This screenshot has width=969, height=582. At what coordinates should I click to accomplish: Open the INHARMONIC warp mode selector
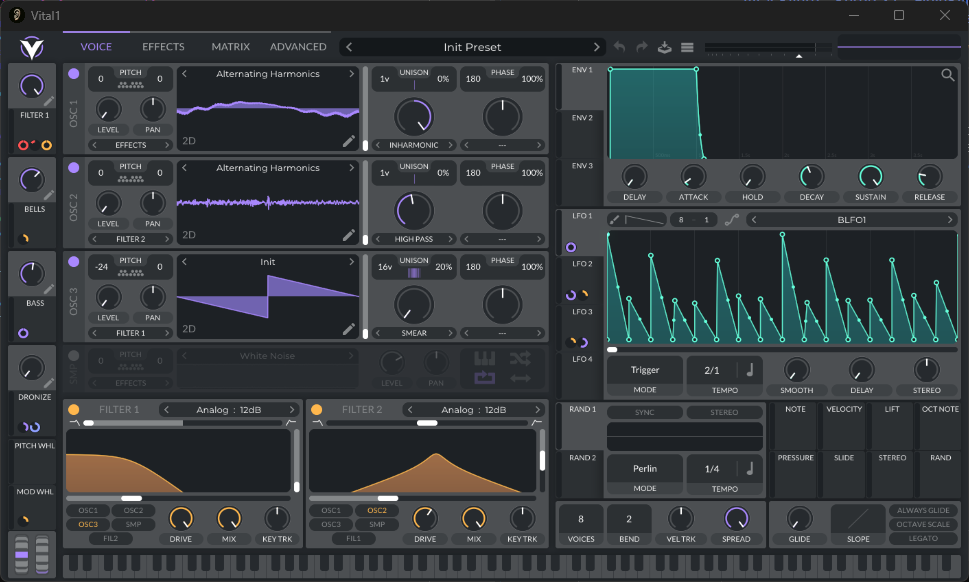(x=413, y=145)
